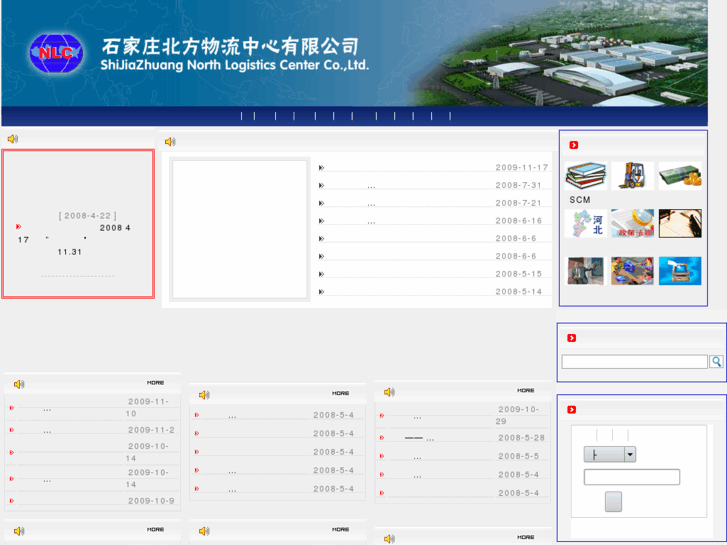Image resolution: width=727 pixels, height=545 pixels.
Task: Click the date 2008-7-21
Action: coord(518,203)
